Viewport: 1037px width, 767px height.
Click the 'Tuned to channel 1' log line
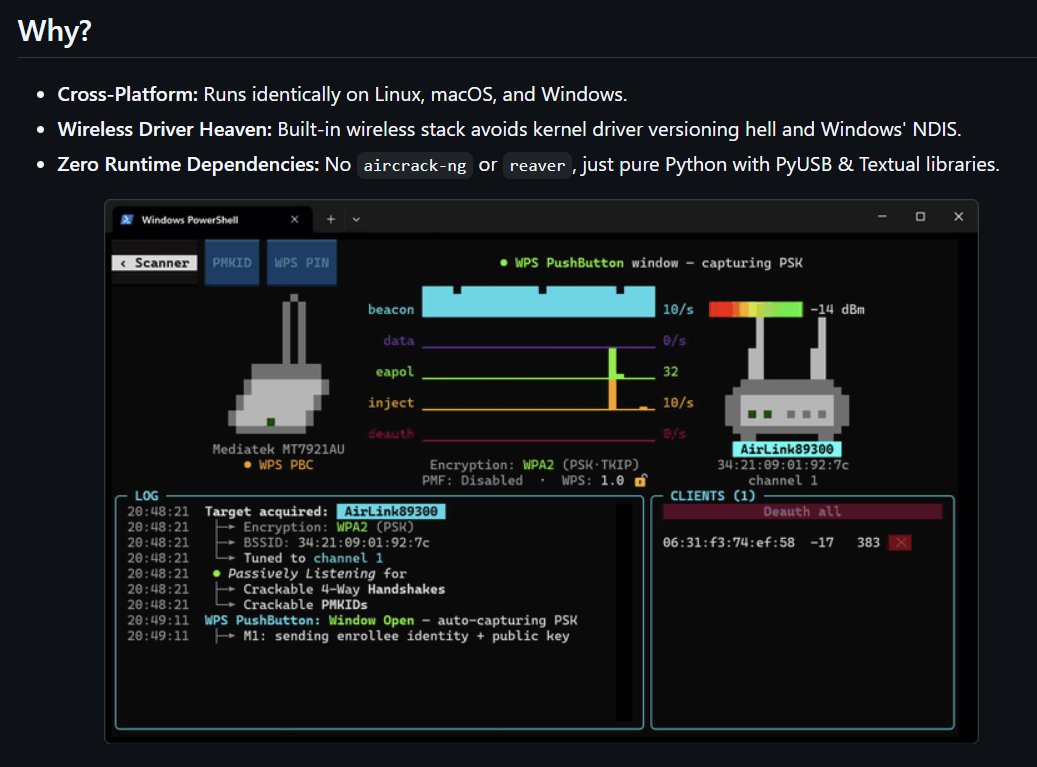pos(313,558)
